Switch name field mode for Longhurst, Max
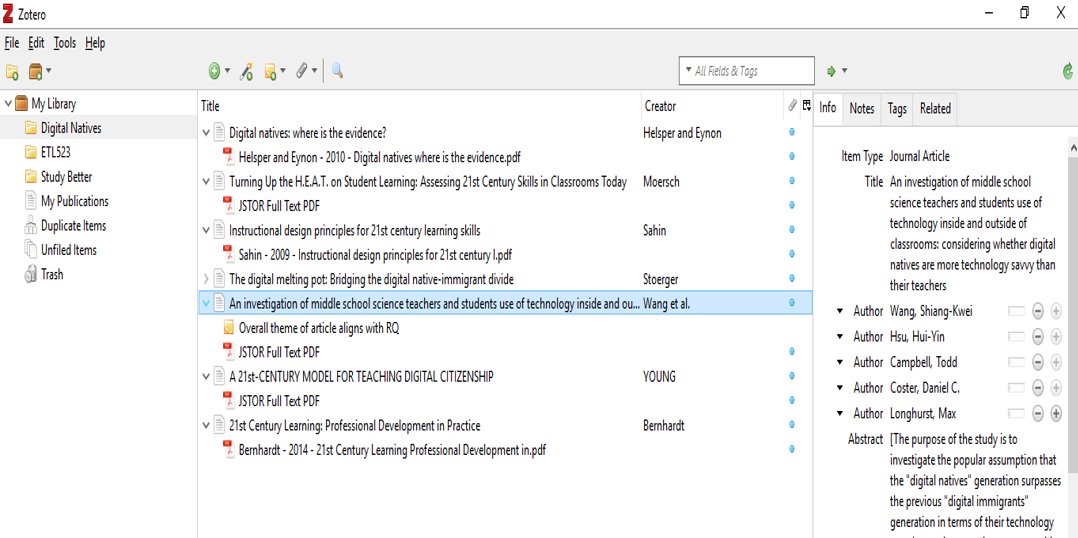This screenshot has height=538, width=1078. [x=1016, y=414]
